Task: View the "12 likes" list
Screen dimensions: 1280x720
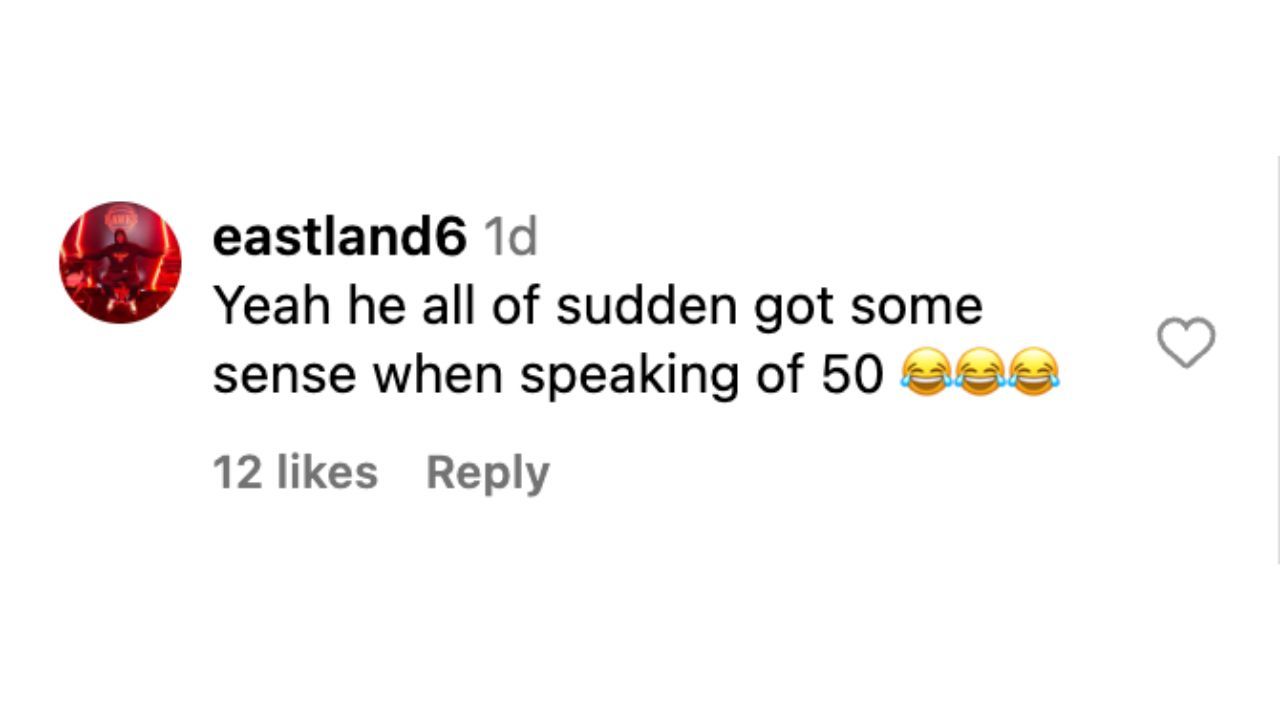Action: pyautogui.click(x=295, y=472)
